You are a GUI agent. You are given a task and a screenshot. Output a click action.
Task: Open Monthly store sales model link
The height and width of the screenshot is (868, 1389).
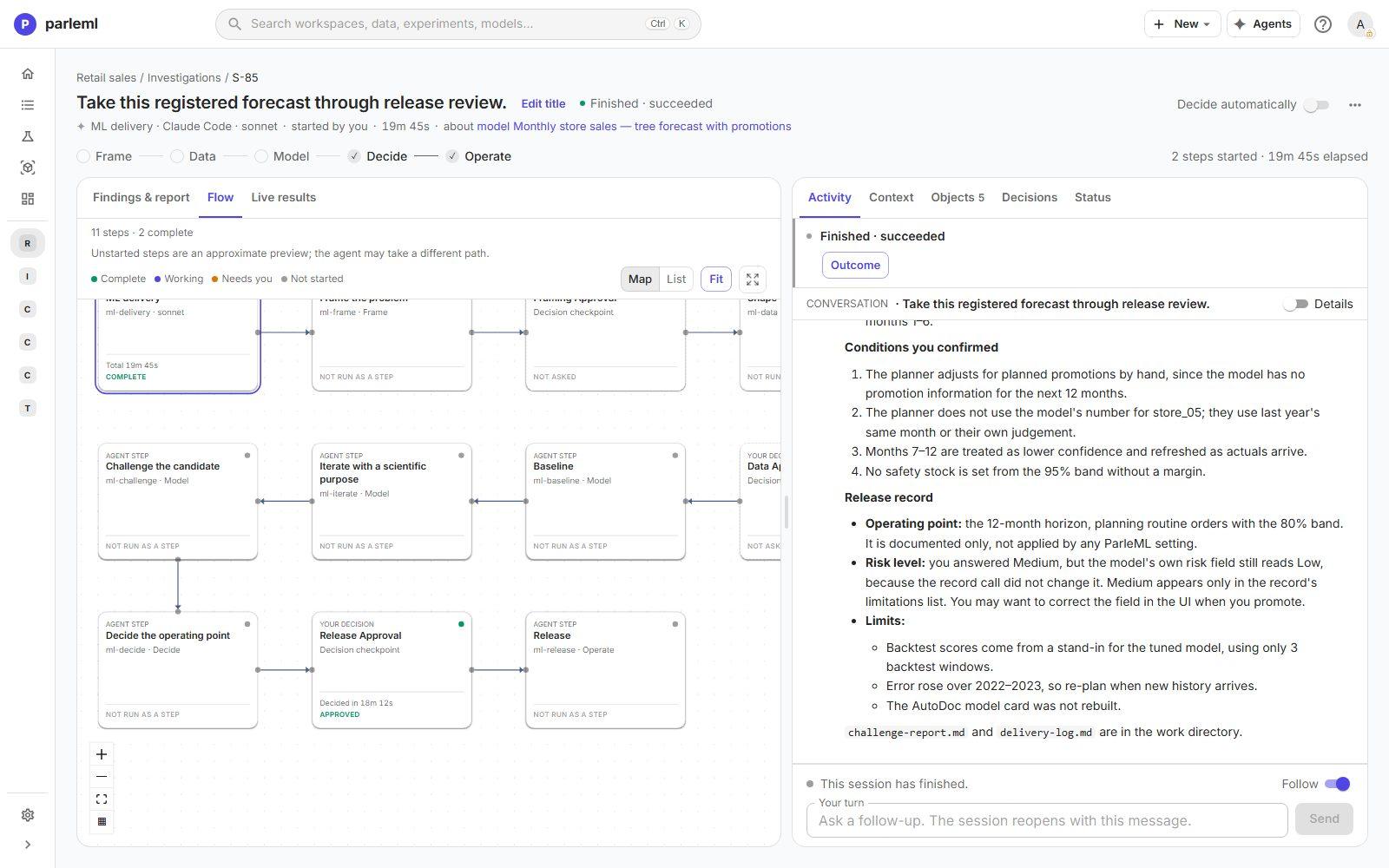(x=634, y=127)
